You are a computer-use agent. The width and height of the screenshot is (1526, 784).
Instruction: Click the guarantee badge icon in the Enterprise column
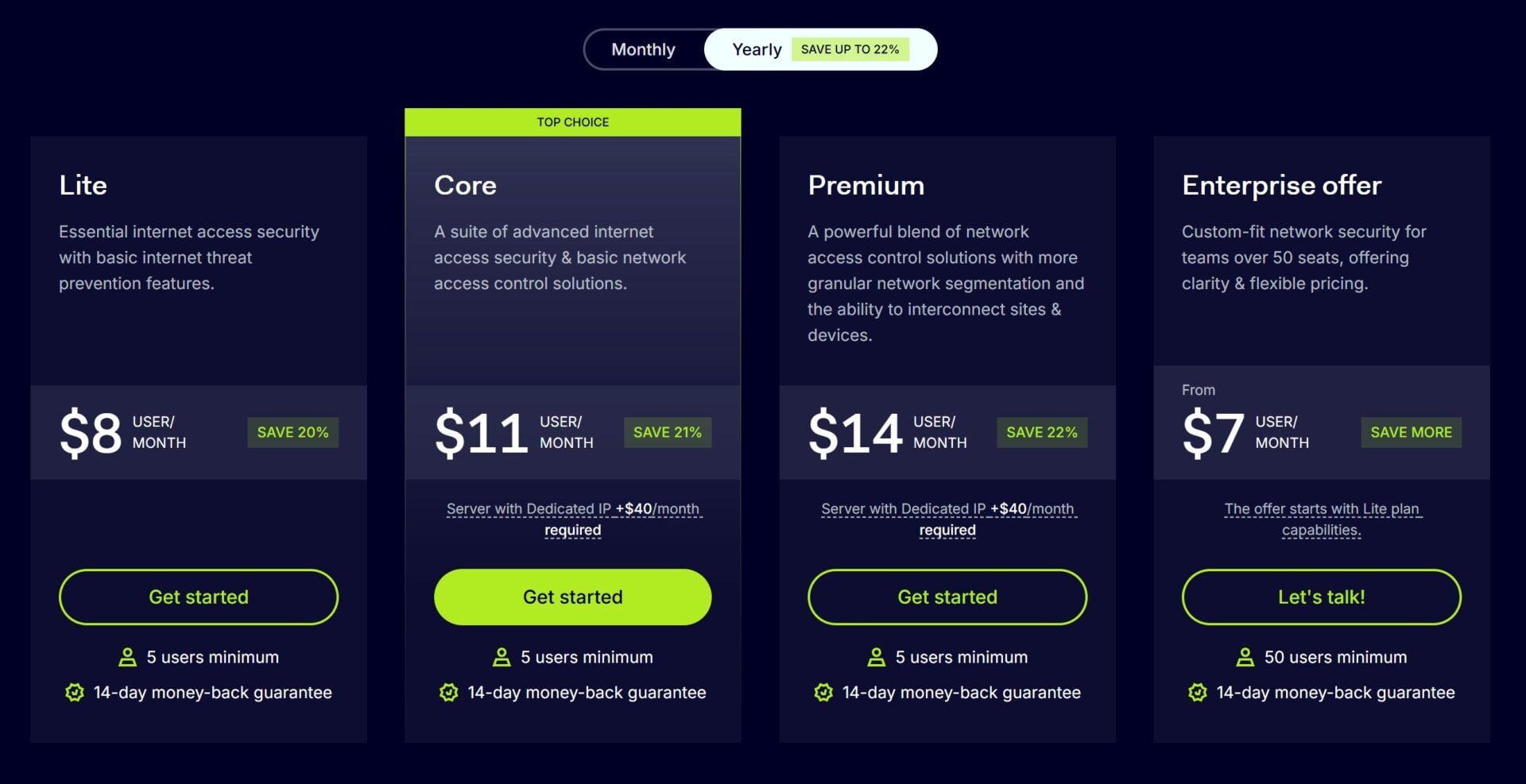coord(1198,692)
